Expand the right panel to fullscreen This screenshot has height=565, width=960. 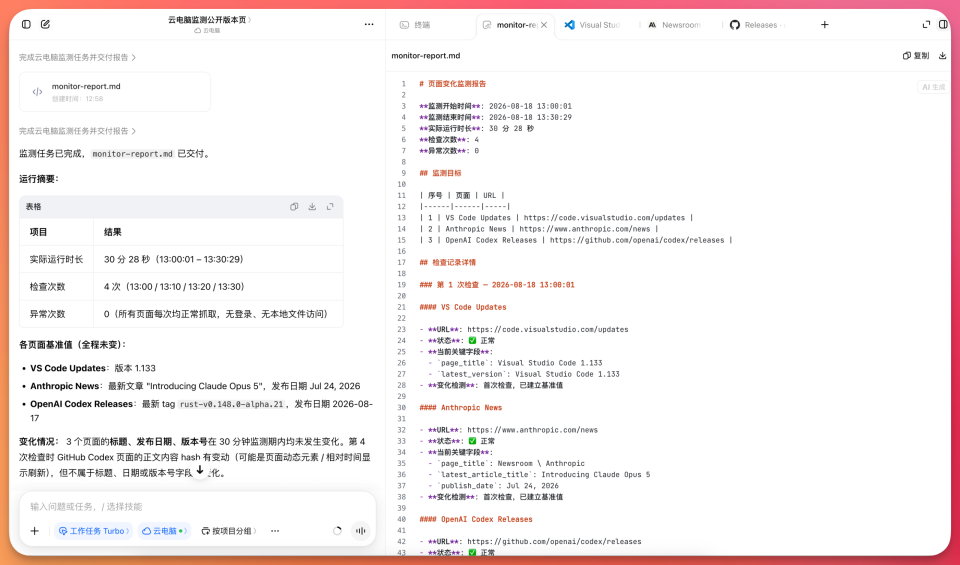tap(926, 24)
